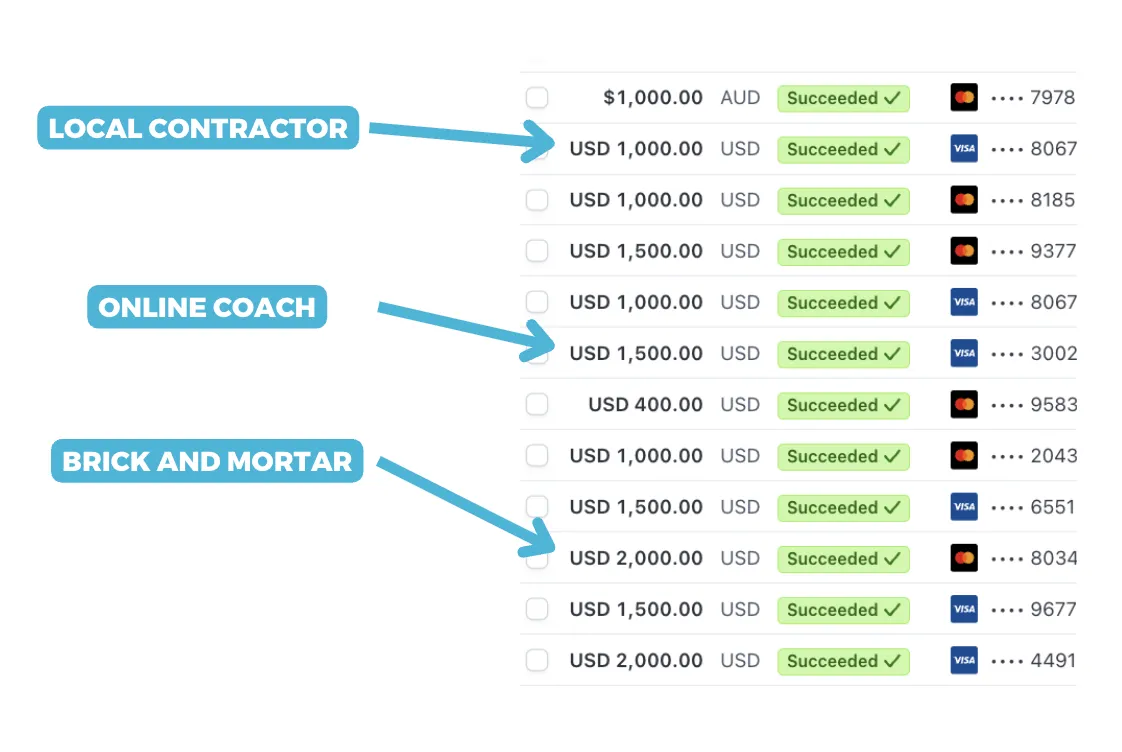
Task: Open the USD 2,000.00 payment ending 8034
Action: (799, 557)
